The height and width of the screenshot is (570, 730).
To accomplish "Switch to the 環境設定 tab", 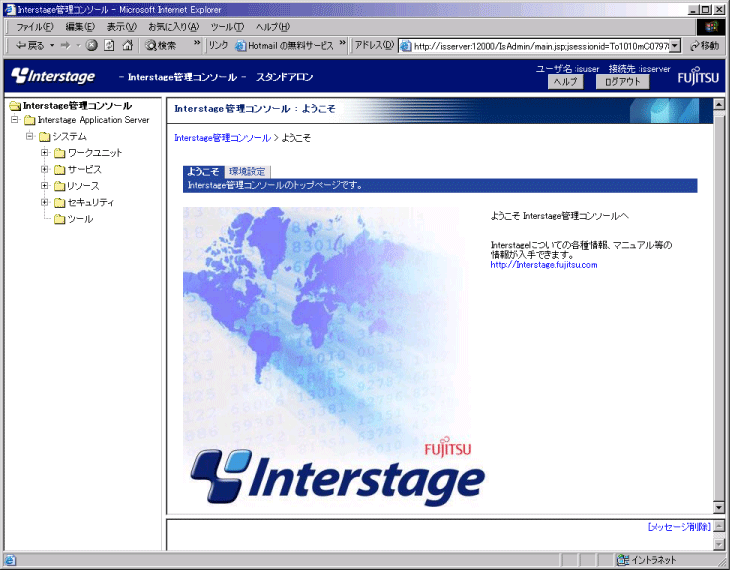I will [x=247, y=171].
